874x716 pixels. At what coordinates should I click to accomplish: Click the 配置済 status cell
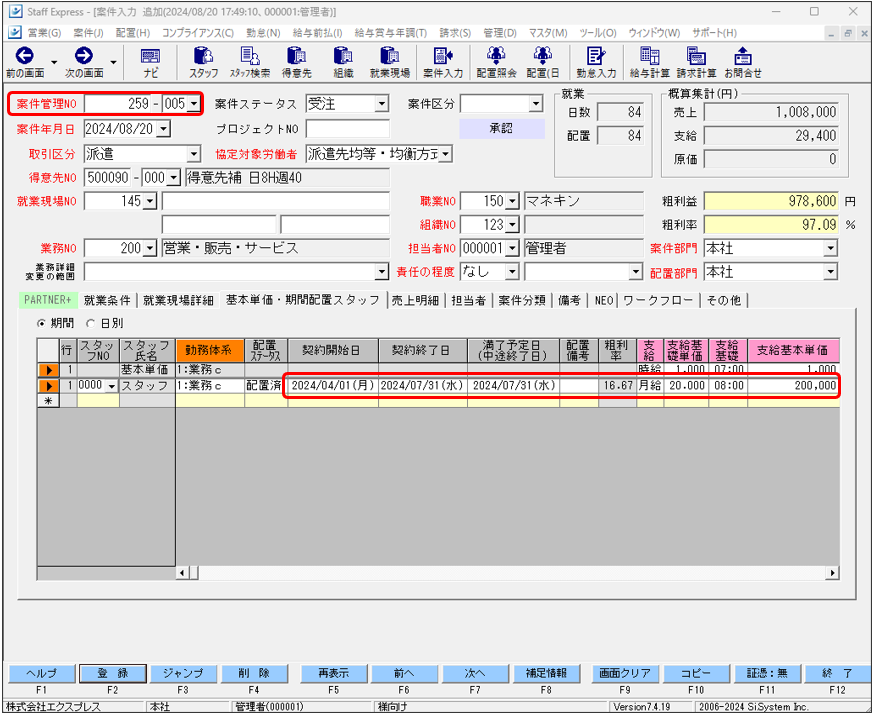pos(266,386)
